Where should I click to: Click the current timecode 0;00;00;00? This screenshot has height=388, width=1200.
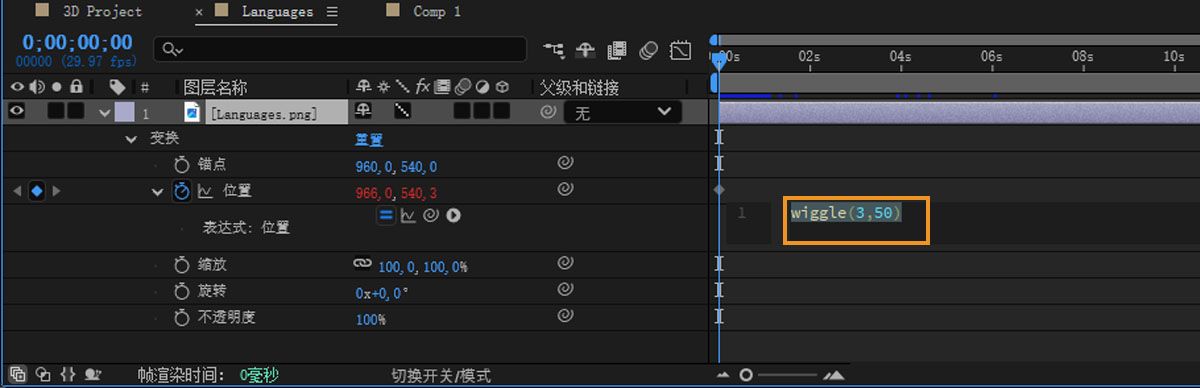(77, 42)
